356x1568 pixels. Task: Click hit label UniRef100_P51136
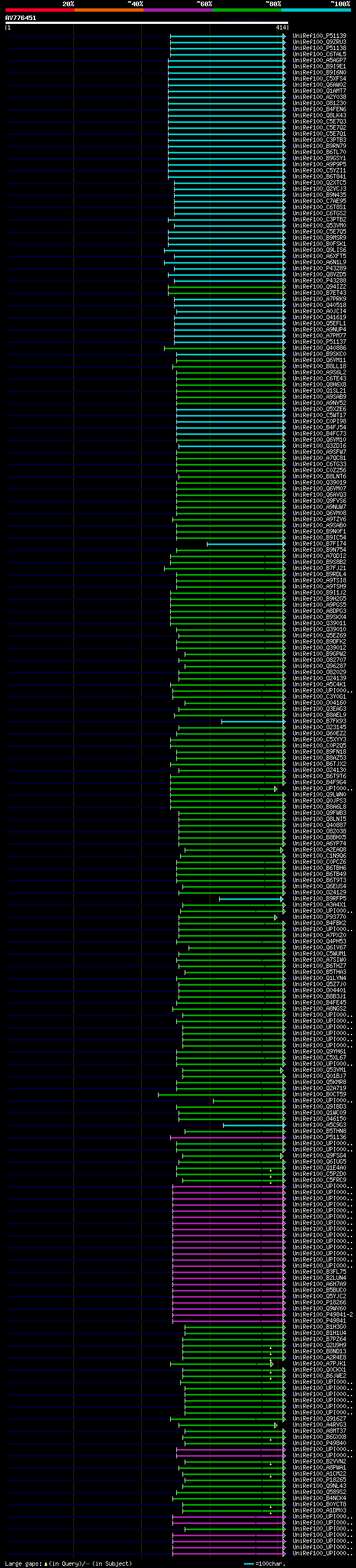tap(319, 1137)
